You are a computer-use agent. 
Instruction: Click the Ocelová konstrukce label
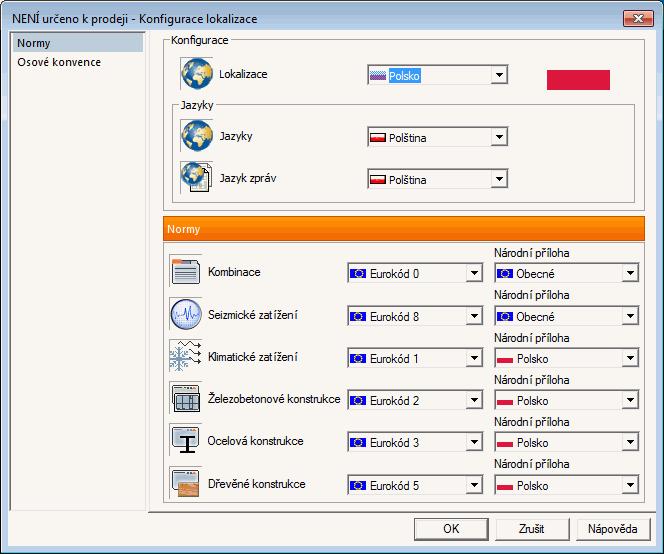(255, 441)
